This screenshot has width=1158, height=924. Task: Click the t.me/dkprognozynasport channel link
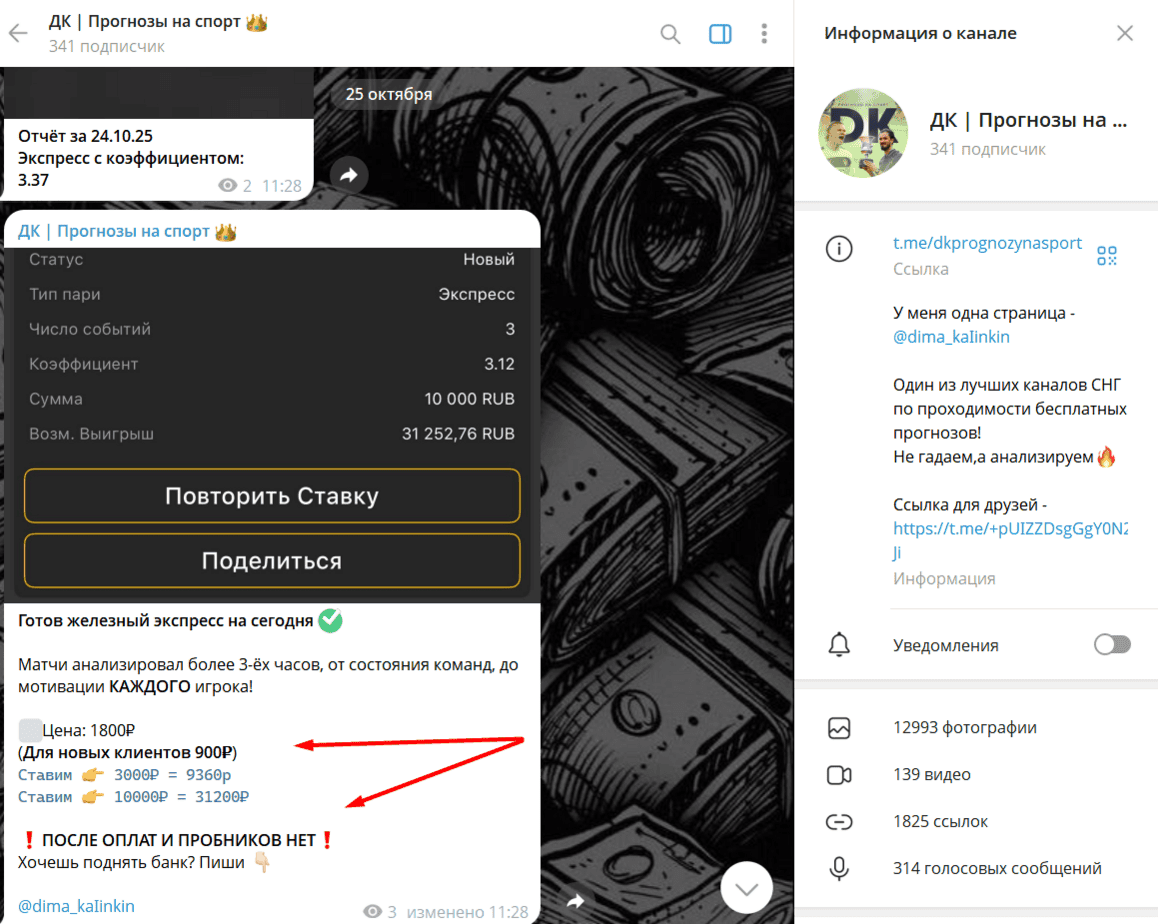[987, 243]
